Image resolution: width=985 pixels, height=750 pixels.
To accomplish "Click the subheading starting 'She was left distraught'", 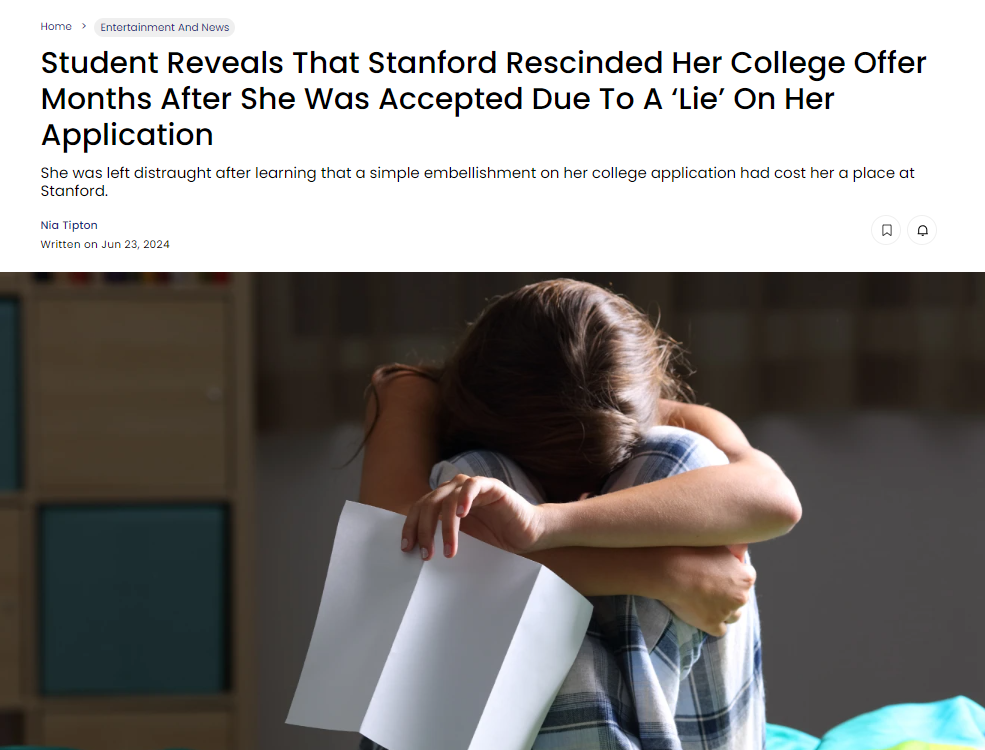I will point(477,173).
